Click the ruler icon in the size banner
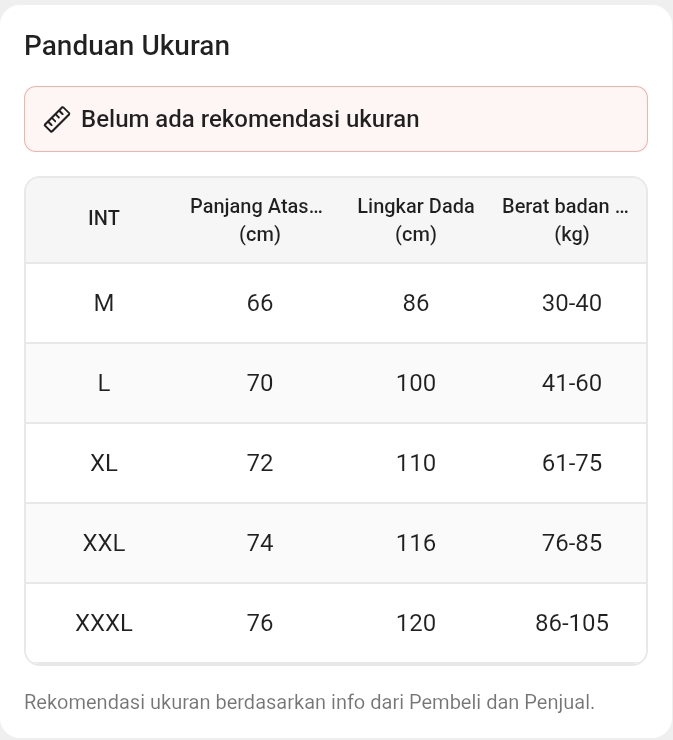This screenshot has width=673, height=740. coord(57,119)
